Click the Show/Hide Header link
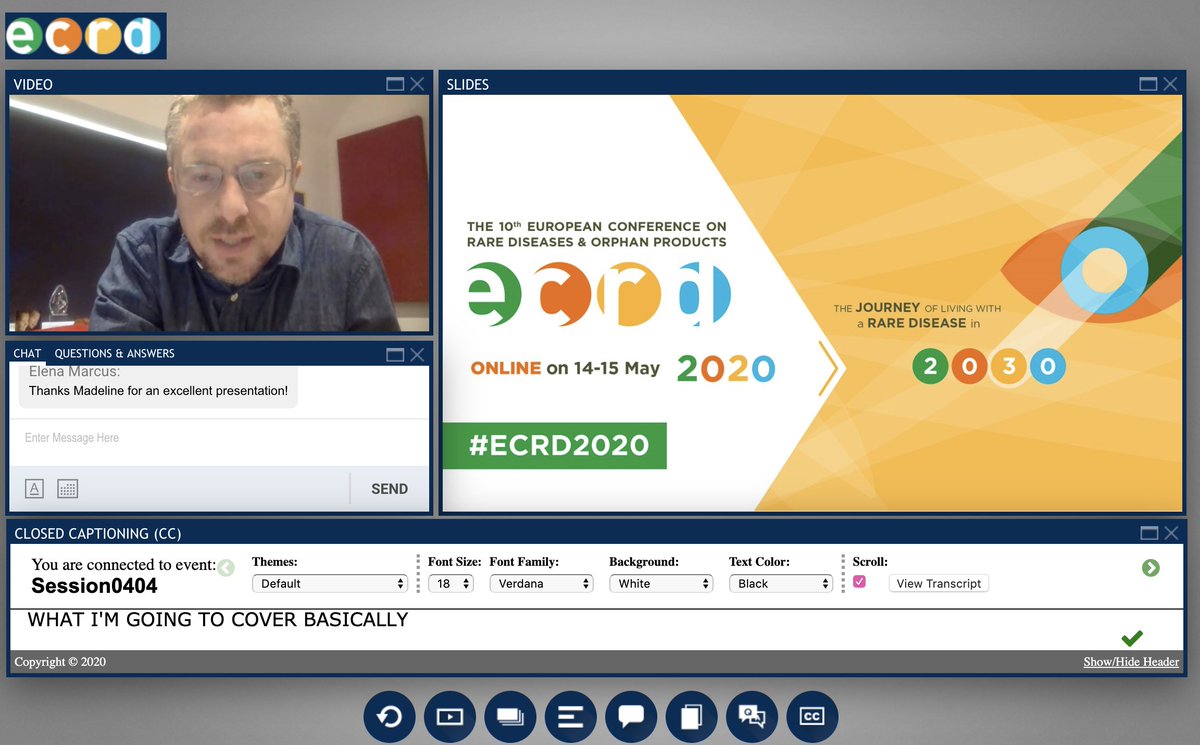This screenshot has width=1200, height=745. [1131, 662]
